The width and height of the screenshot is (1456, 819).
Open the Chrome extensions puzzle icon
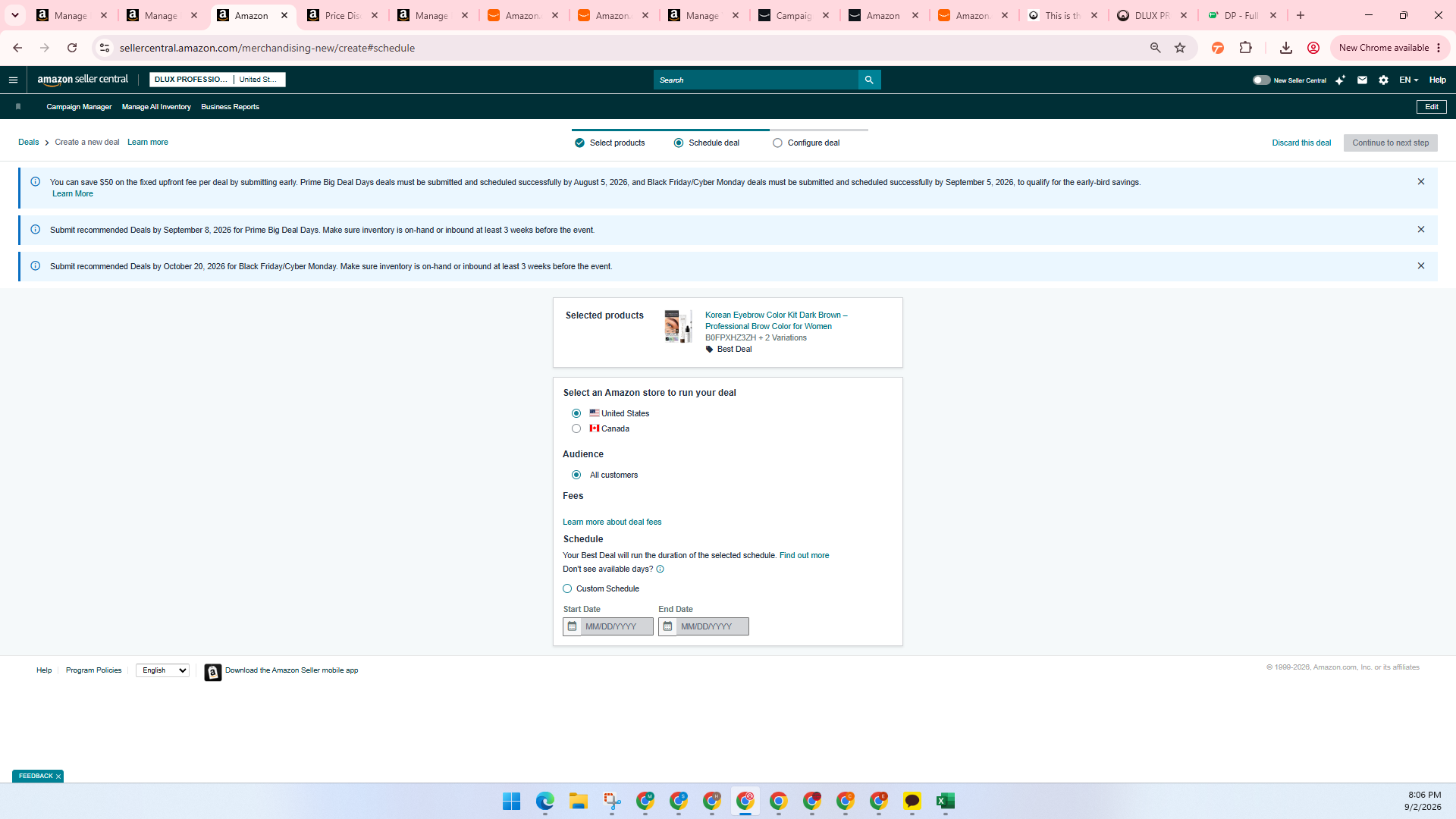1245,48
